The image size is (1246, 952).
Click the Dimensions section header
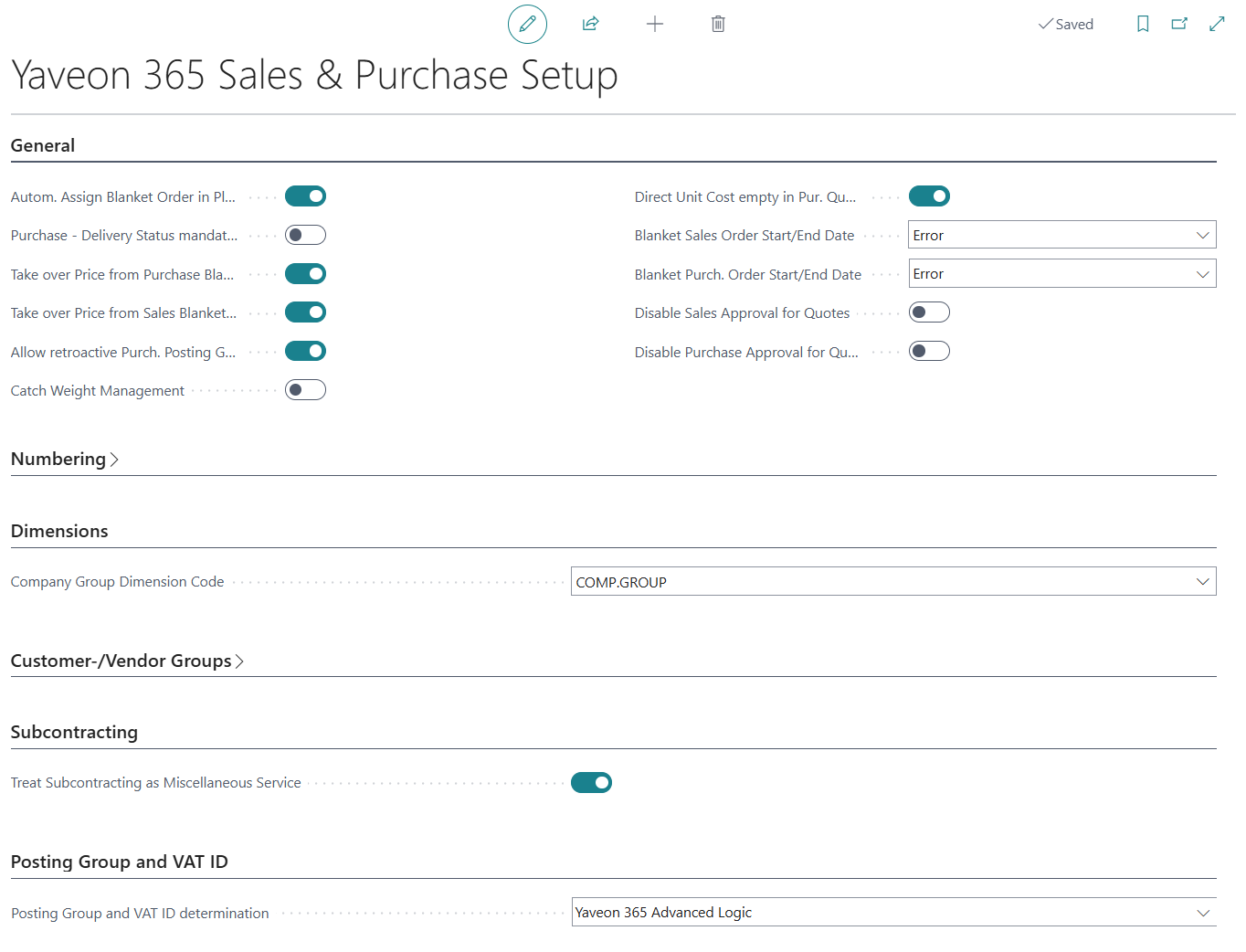(x=59, y=531)
